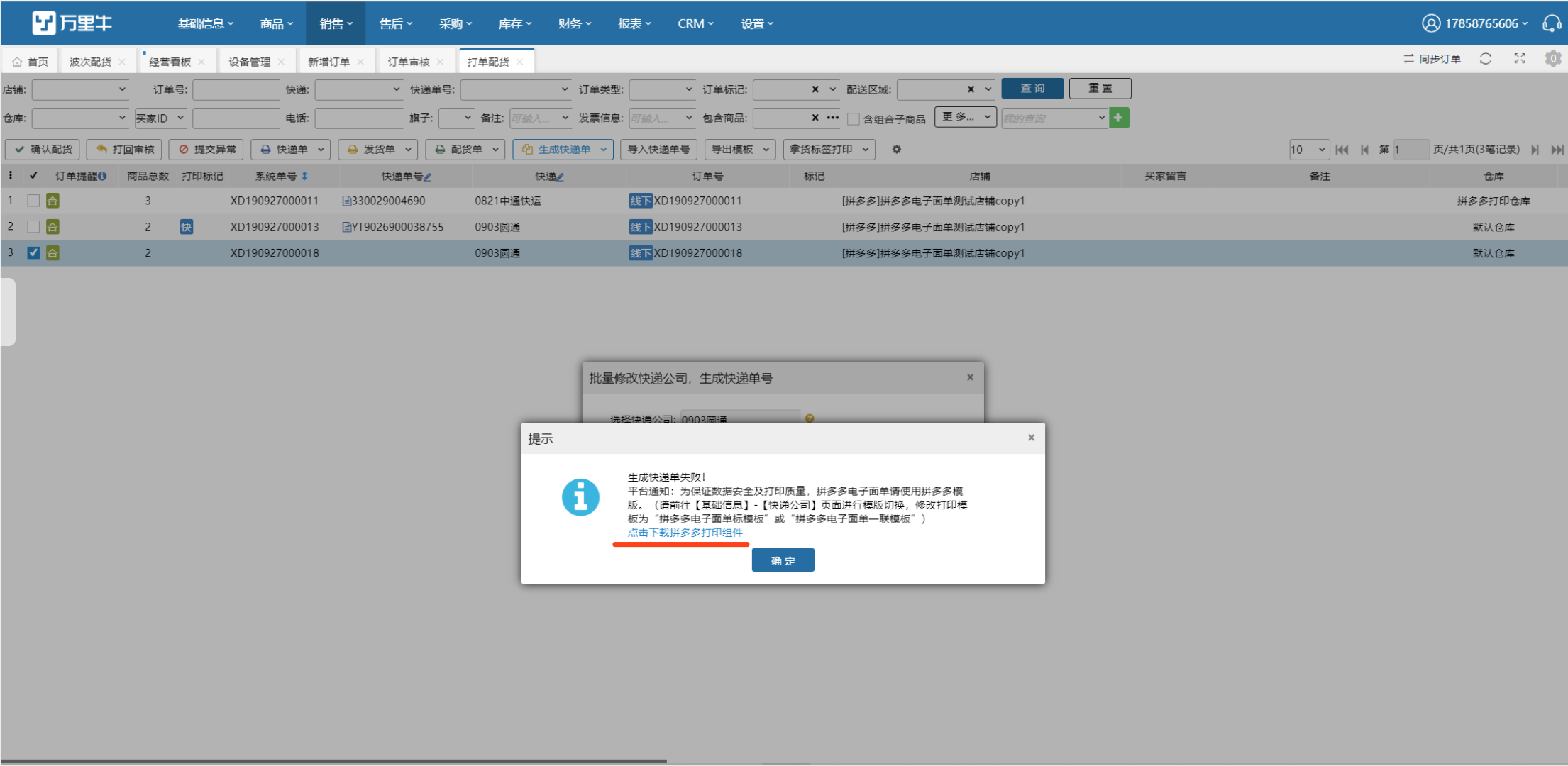Image resolution: width=1568 pixels, height=766 pixels.
Task: Click the 导入快递单号 button
Action: click(658, 150)
